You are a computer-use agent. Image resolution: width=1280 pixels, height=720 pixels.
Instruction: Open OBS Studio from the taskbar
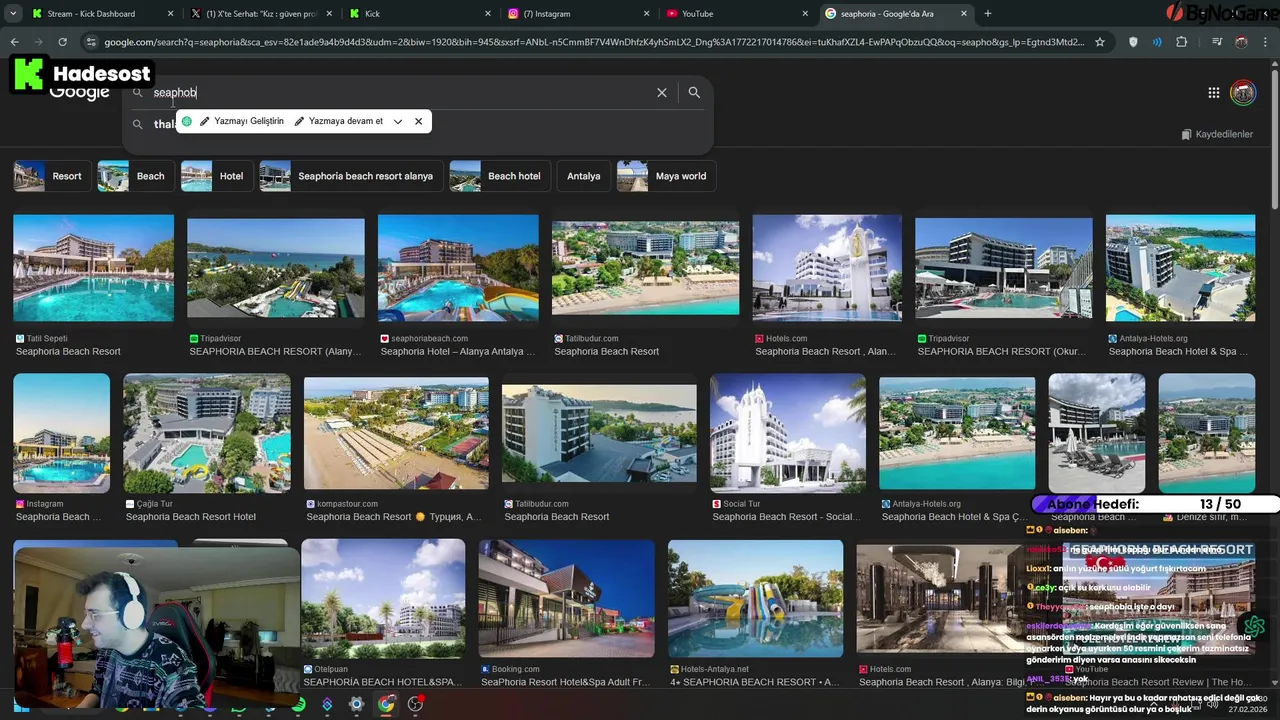click(415, 704)
